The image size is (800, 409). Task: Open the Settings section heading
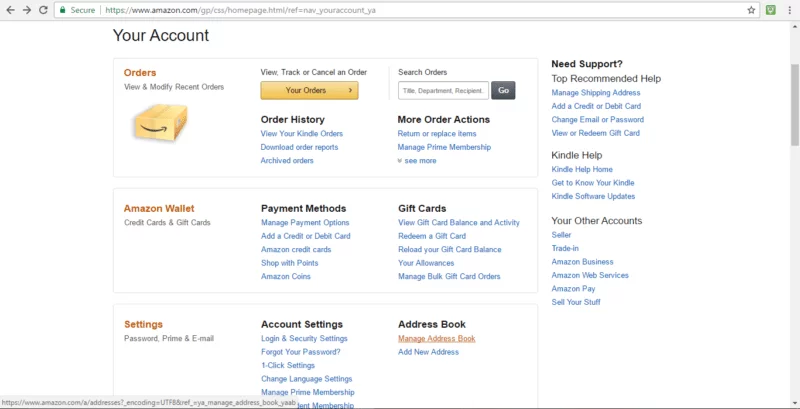[x=143, y=324]
